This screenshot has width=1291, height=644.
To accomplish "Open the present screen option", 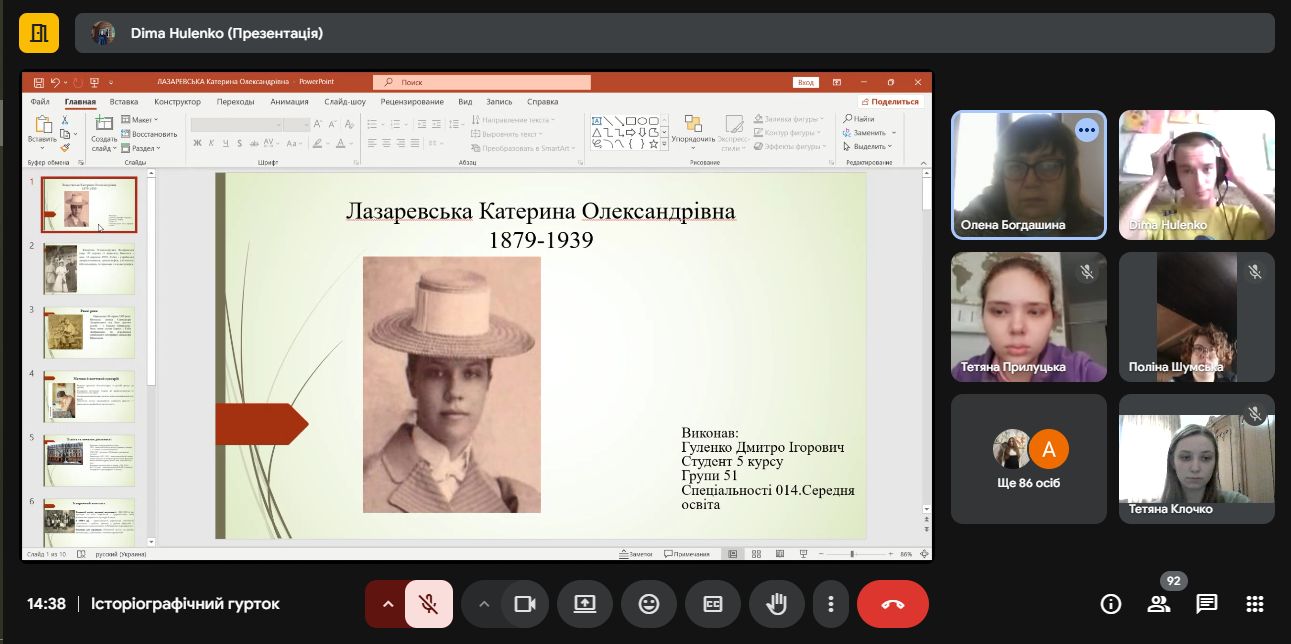I will pos(585,604).
